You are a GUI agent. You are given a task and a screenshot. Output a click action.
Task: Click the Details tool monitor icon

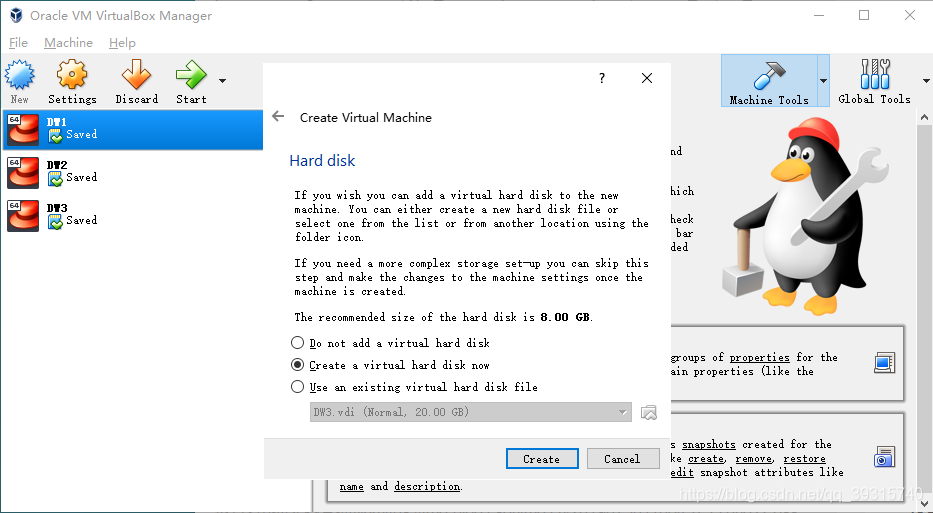tap(884, 362)
